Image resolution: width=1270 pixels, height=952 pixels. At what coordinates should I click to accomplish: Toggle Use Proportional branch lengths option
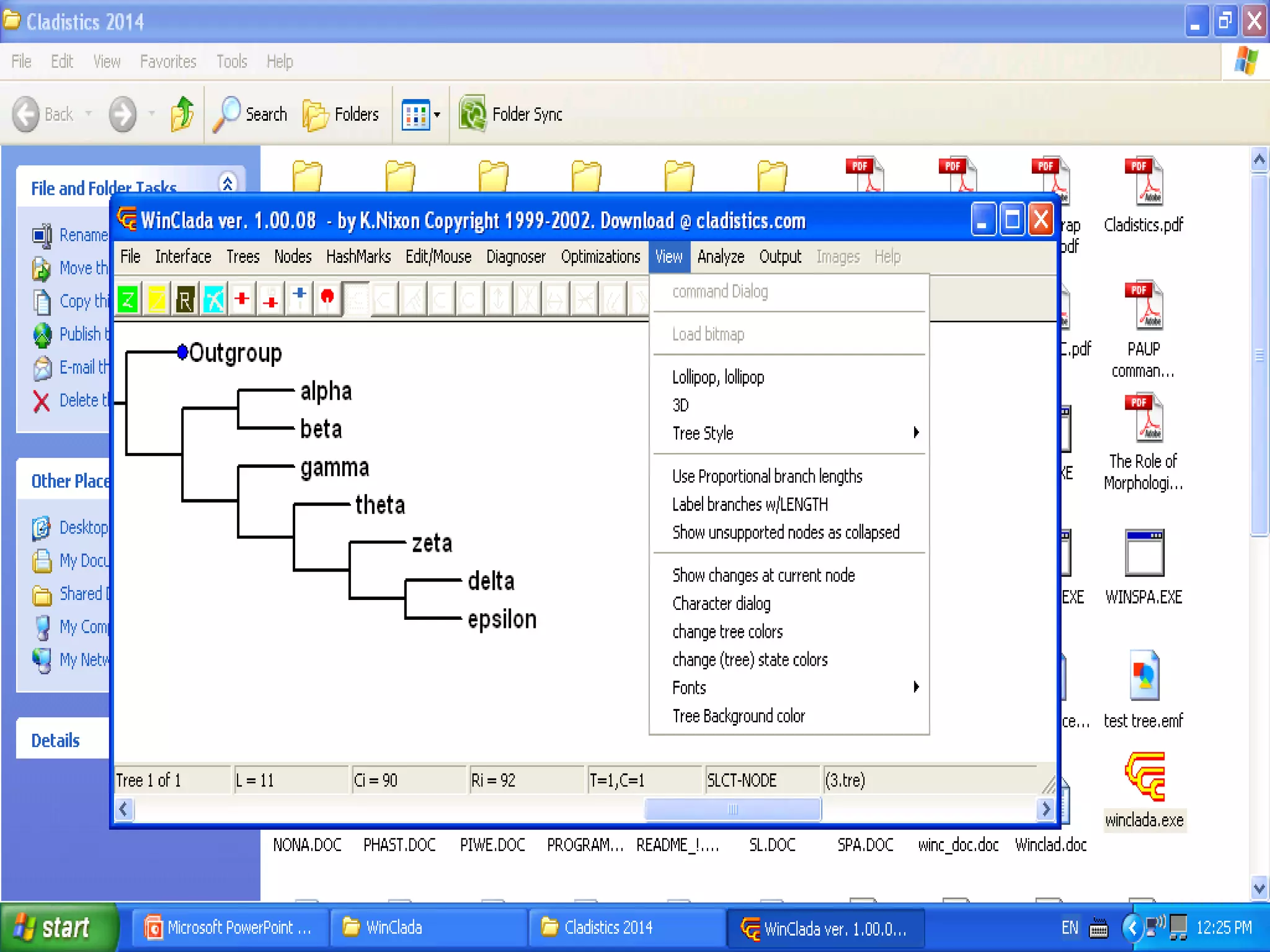pyautogui.click(x=767, y=476)
